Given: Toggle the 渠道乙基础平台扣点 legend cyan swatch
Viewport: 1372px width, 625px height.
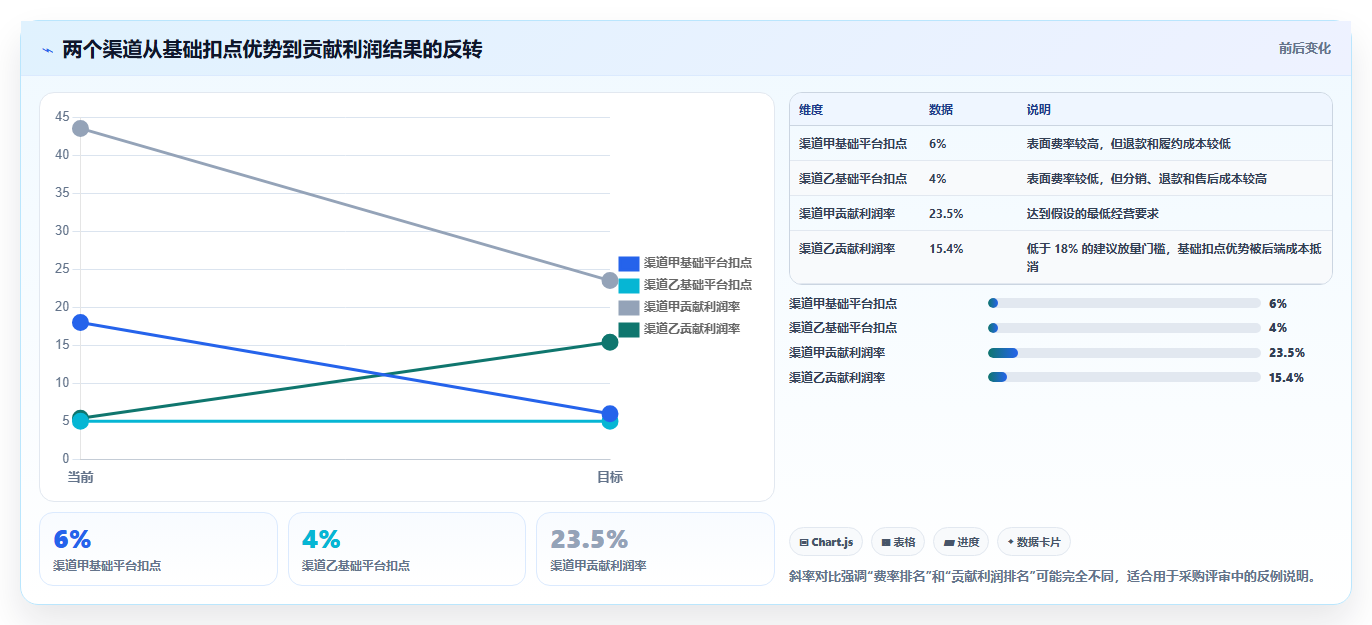Looking at the screenshot, I should [629, 285].
